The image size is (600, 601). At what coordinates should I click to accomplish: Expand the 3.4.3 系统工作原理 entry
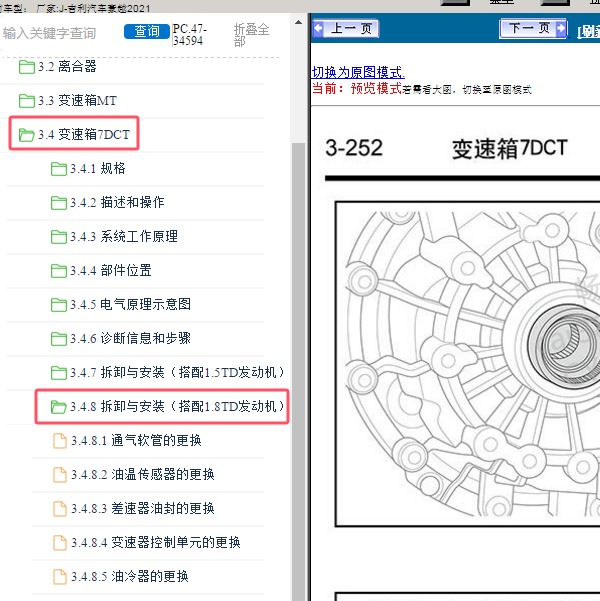pos(123,236)
